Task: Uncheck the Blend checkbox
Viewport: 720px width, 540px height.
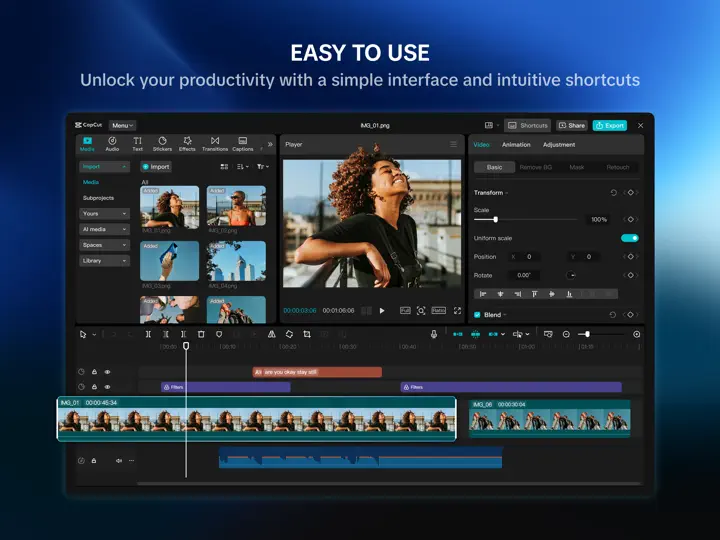Action: (x=477, y=315)
